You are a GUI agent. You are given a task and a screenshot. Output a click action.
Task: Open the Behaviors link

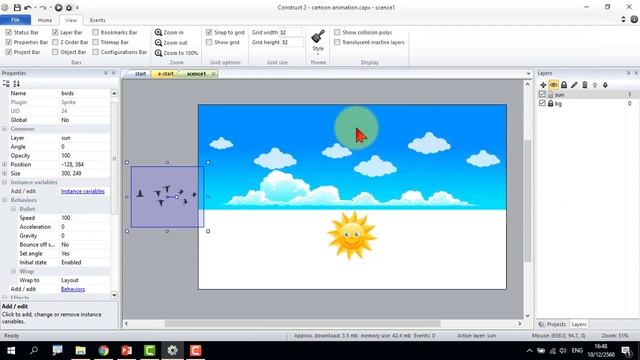coord(73,289)
